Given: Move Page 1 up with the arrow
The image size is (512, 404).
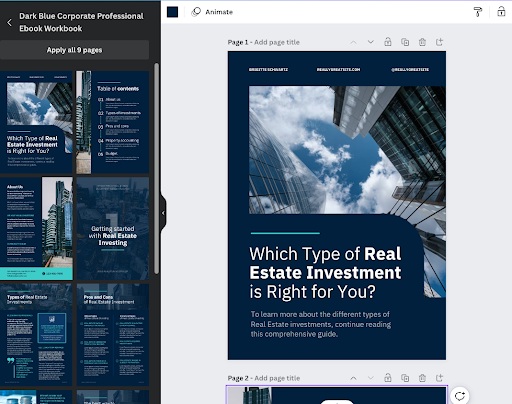Looking at the screenshot, I should tap(353, 42).
